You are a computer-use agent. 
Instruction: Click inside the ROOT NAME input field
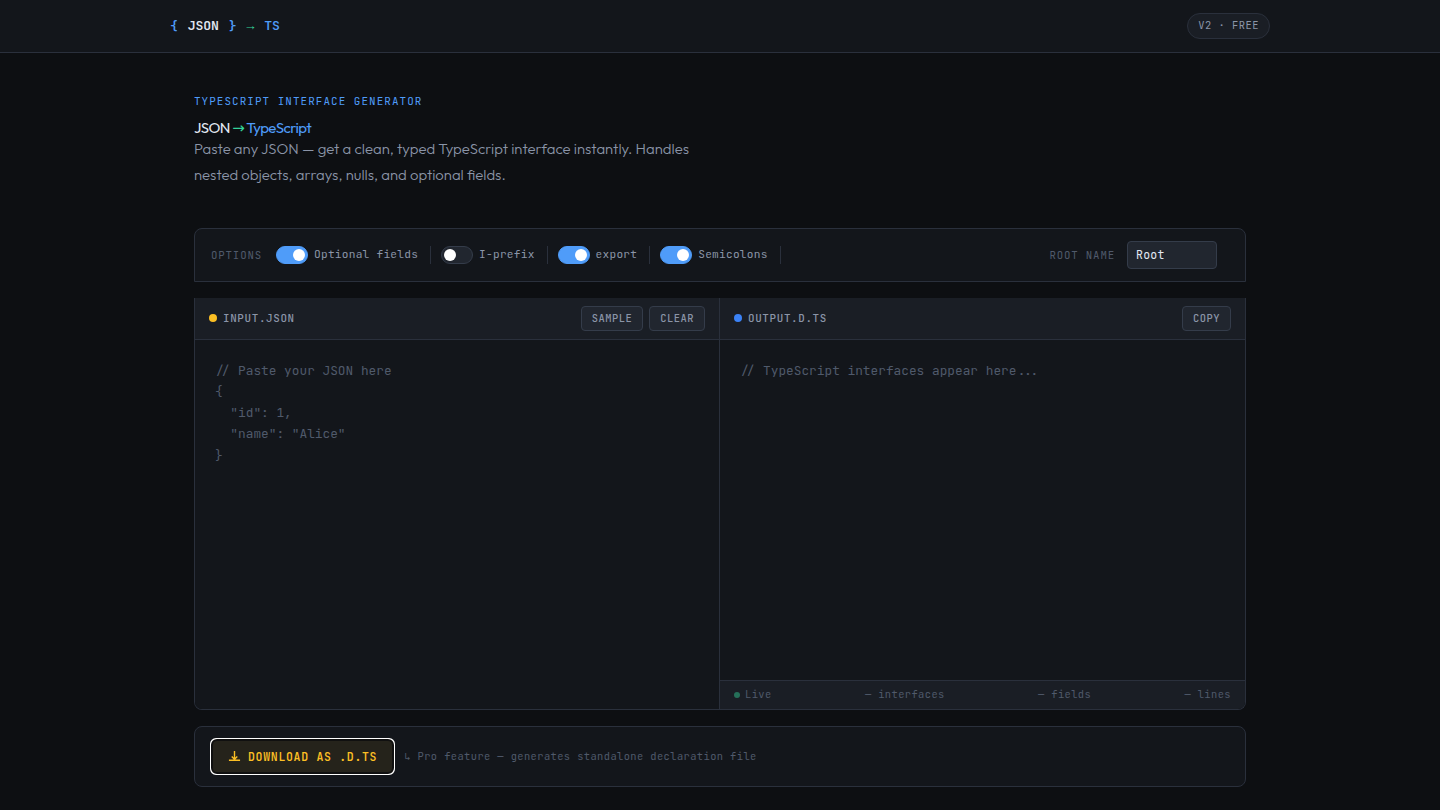tap(1171, 254)
